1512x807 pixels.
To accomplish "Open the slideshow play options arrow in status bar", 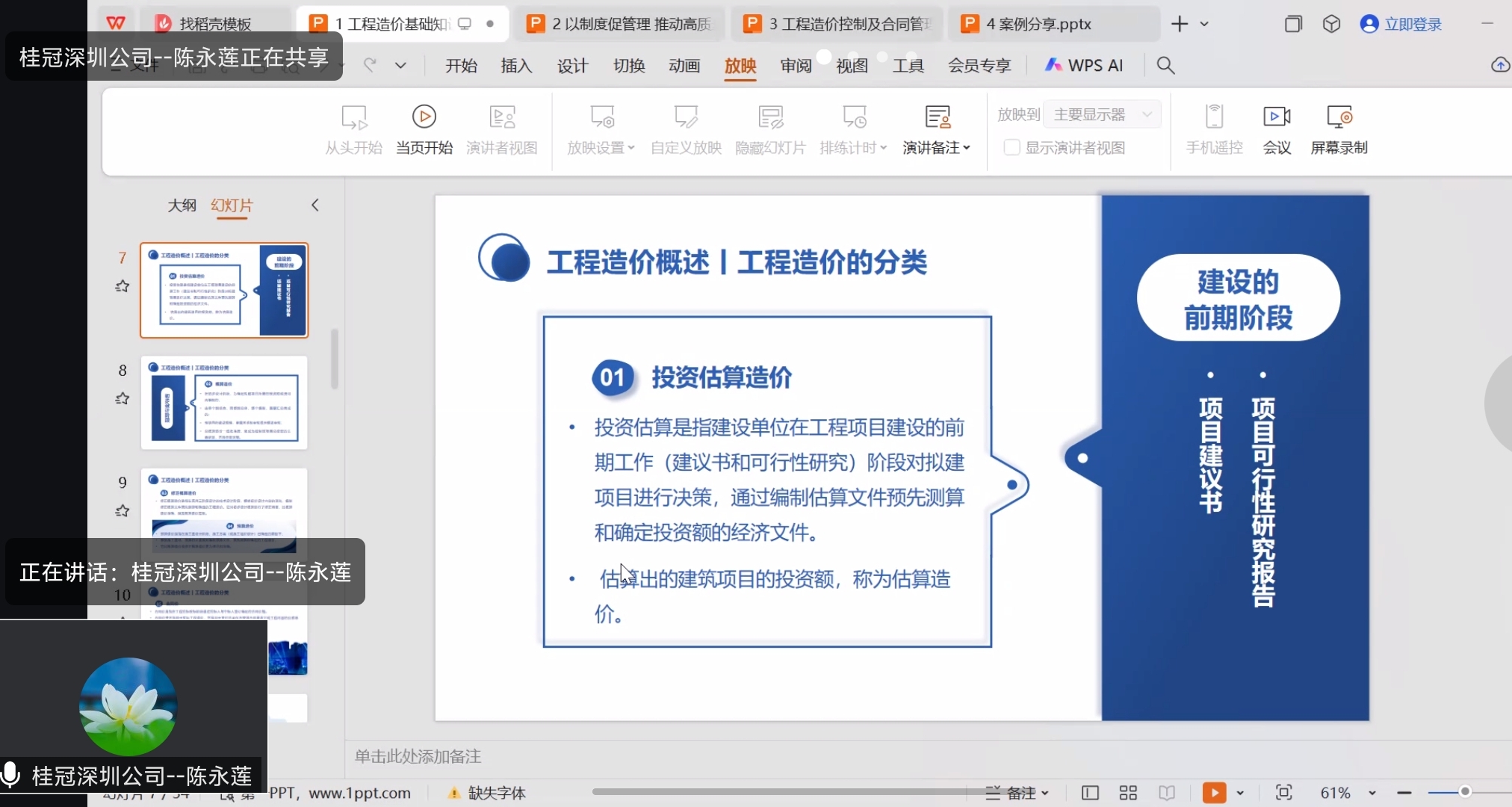I will coord(1240,793).
